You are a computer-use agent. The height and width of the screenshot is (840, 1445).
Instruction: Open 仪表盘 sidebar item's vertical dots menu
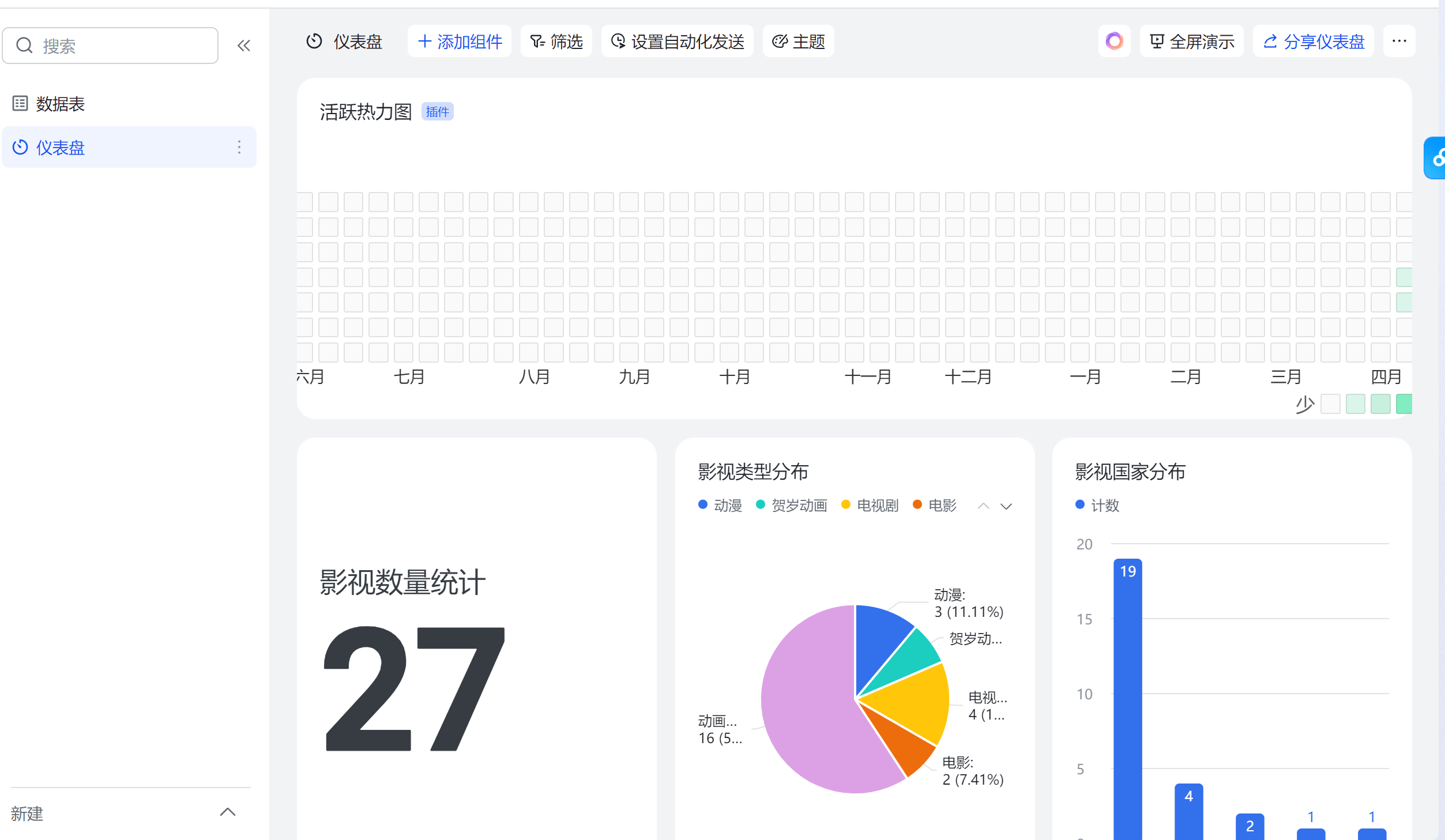[239, 147]
